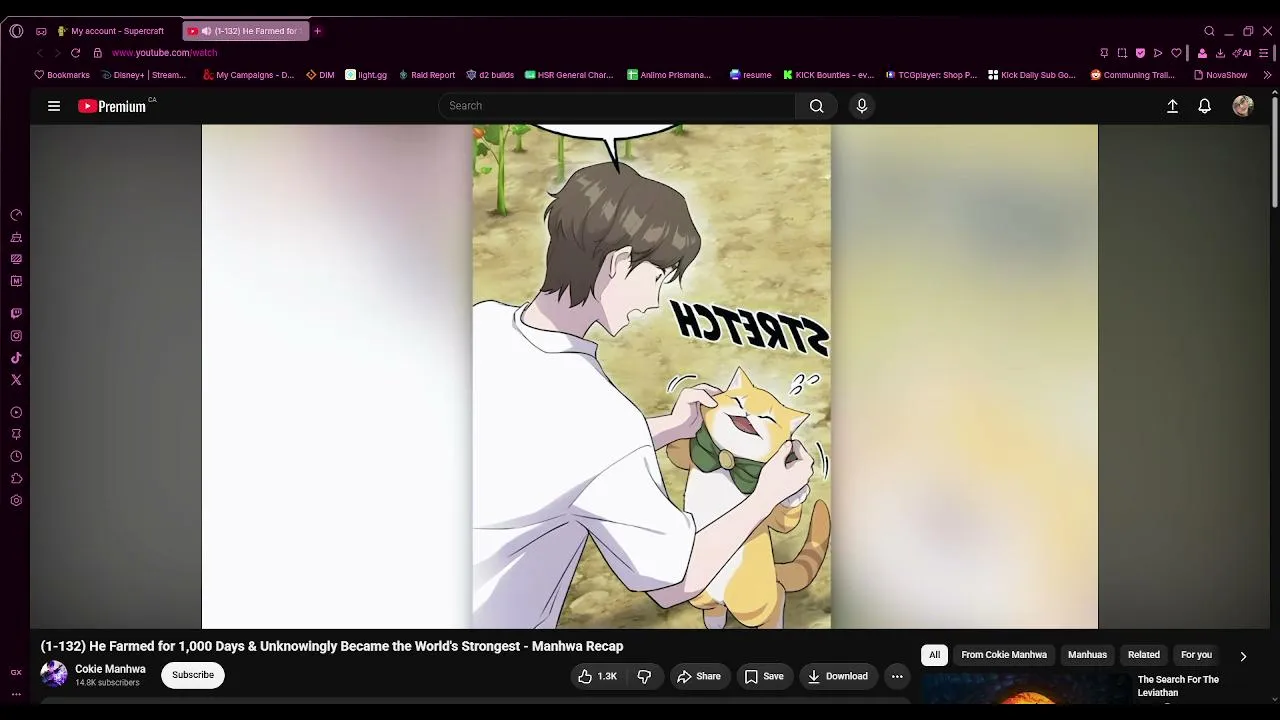This screenshot has height=720, width=1280.
Task: Click the manhwa video player
Action: [650, 376]
